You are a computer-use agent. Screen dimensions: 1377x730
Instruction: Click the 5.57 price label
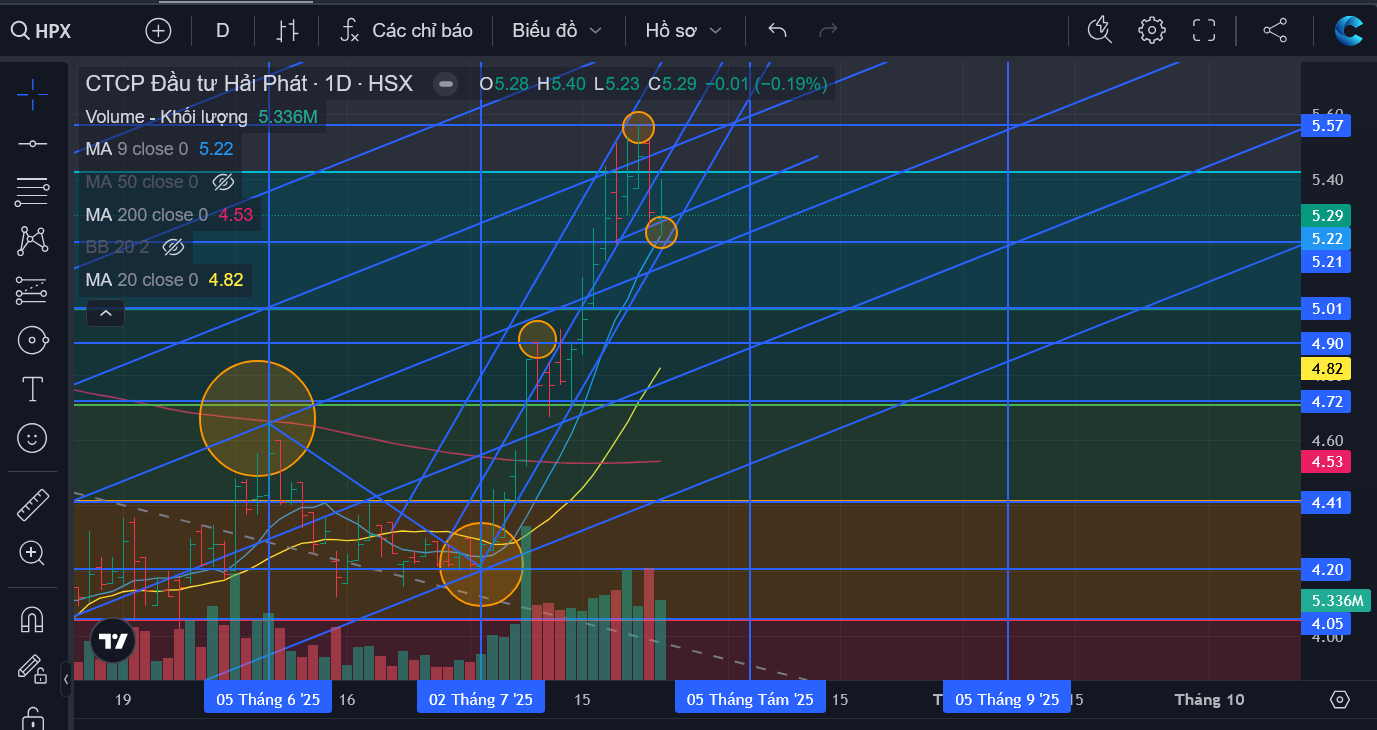(x=1325, y=125)
